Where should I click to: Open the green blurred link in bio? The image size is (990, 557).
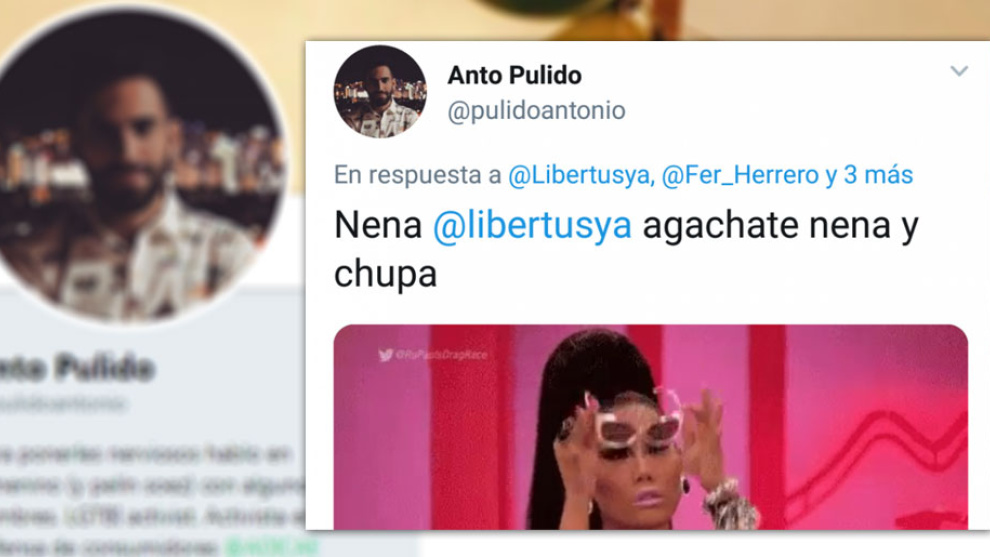click(271, 546)
